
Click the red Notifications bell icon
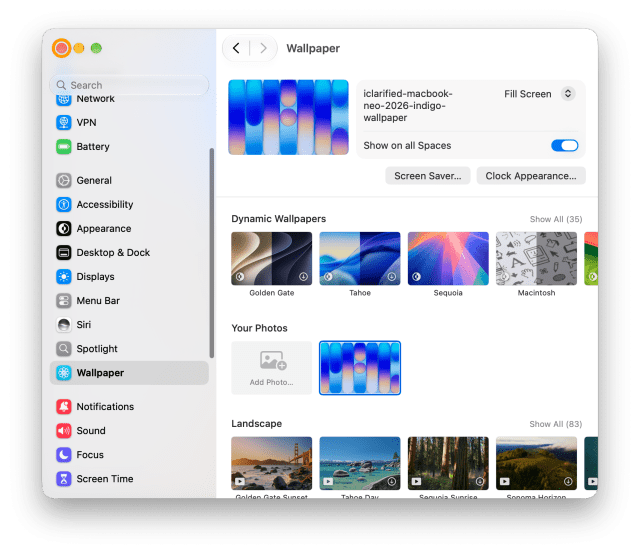[x=64, y=407]
